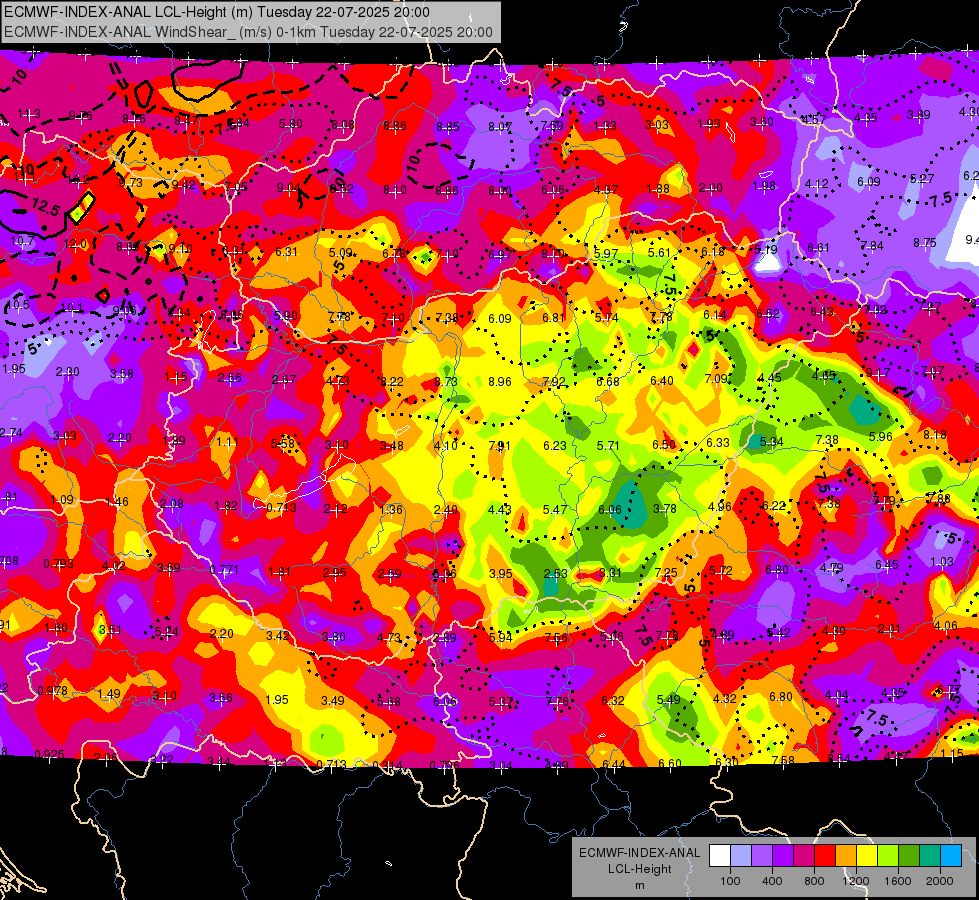Click the wind shear value '0.793'
Viewport: 979px width, 900px height.
pos(58,564)
